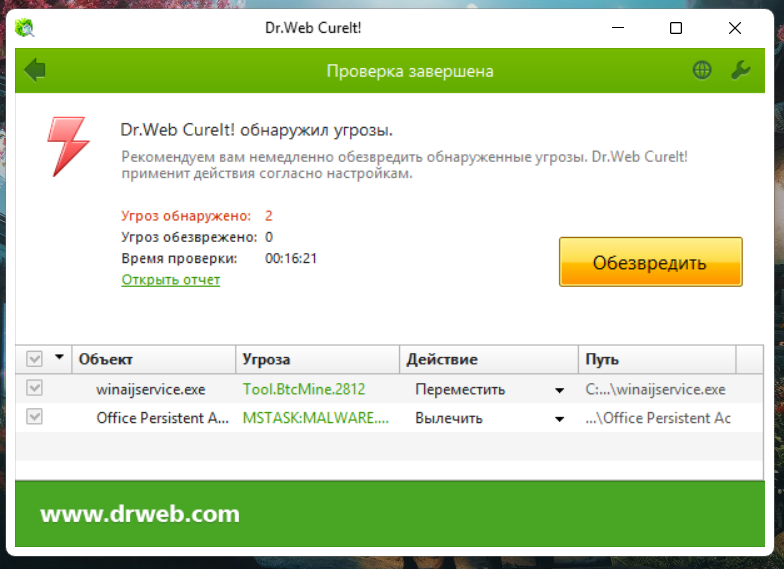Click the scan time value 00:16:21
The height and width of the screenshot is (569, 784).
click(x=291, y=258)
